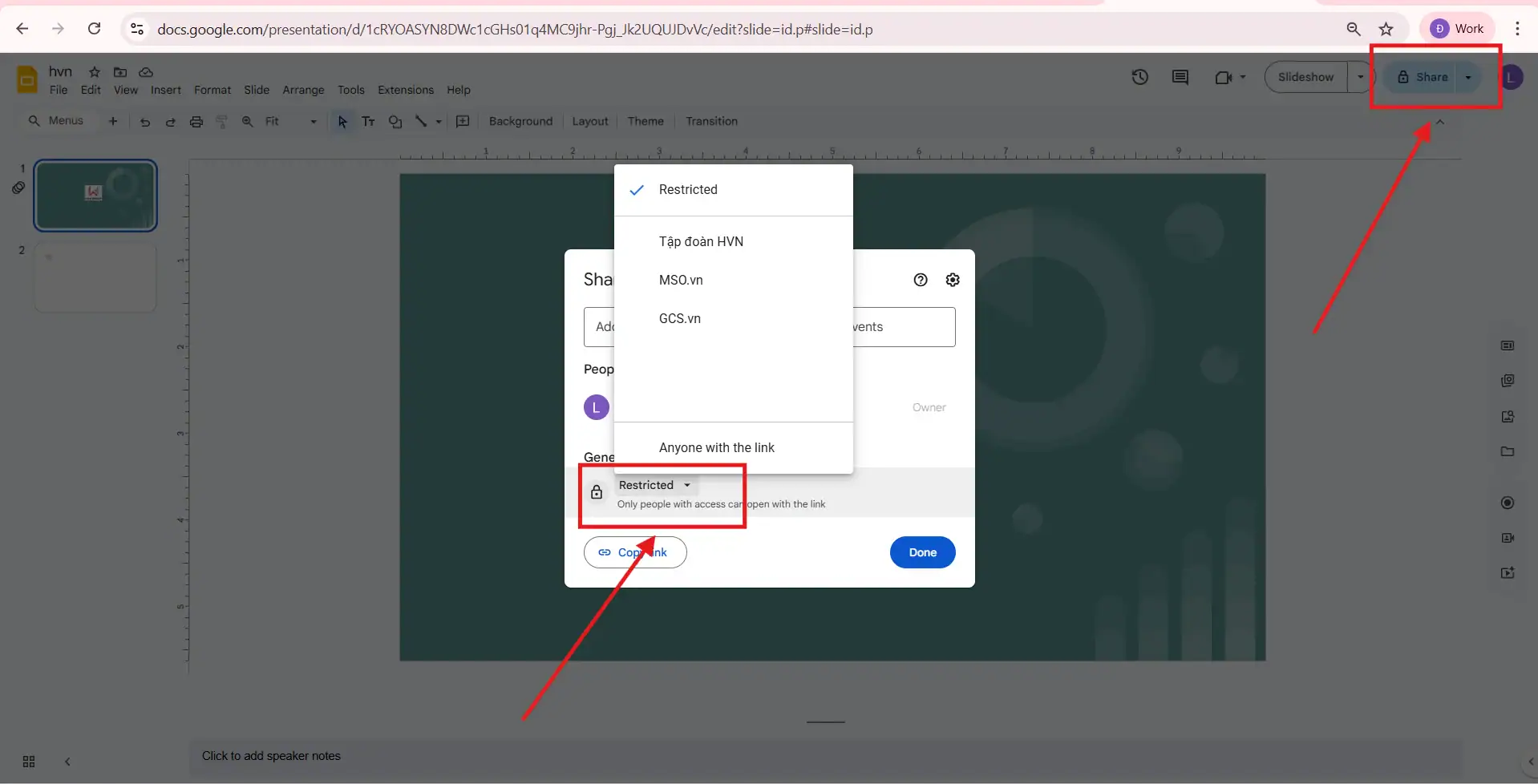The height and width of the screenshot is (784, 1538).
Task: Star the presentation named hvn
Action: click(93, 71)
